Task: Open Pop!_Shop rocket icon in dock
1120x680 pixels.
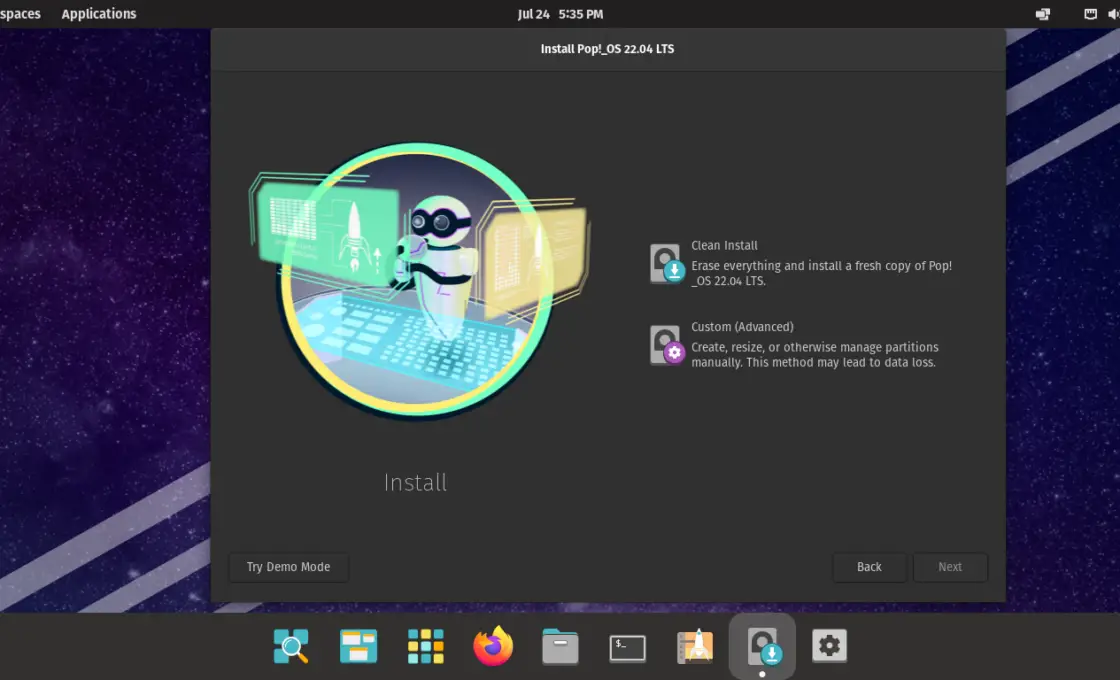Action: tap(695, 647)
